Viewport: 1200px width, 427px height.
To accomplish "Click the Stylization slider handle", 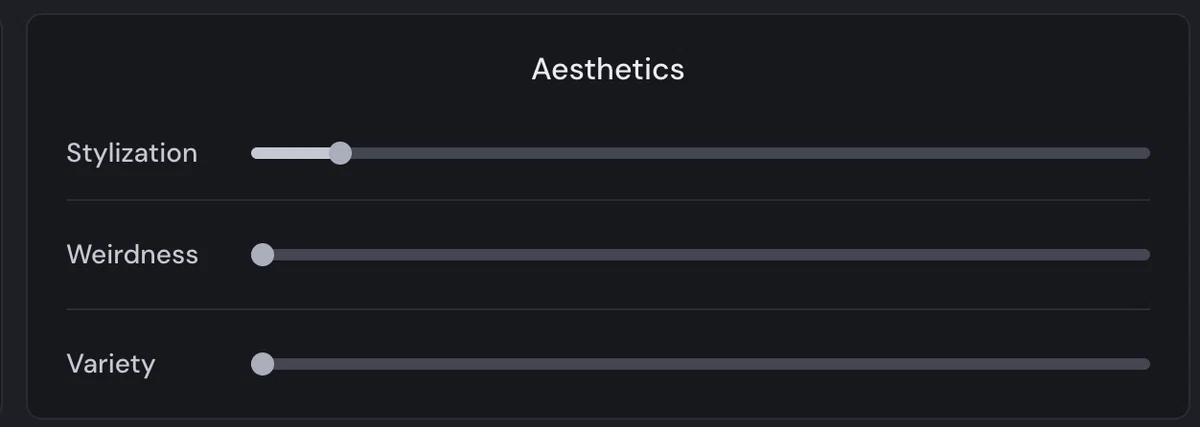I will [x=340, y=153].
